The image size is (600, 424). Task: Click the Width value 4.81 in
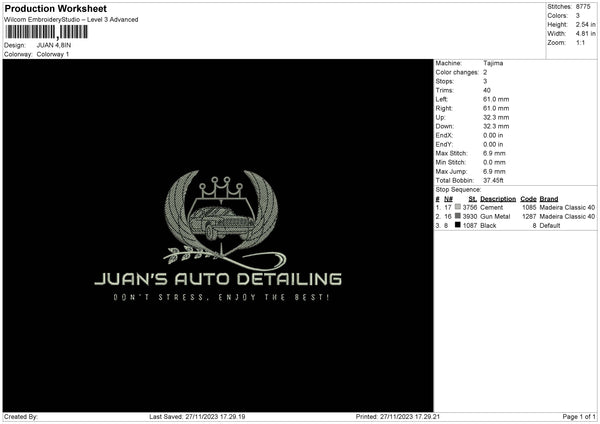coord(585,34)
